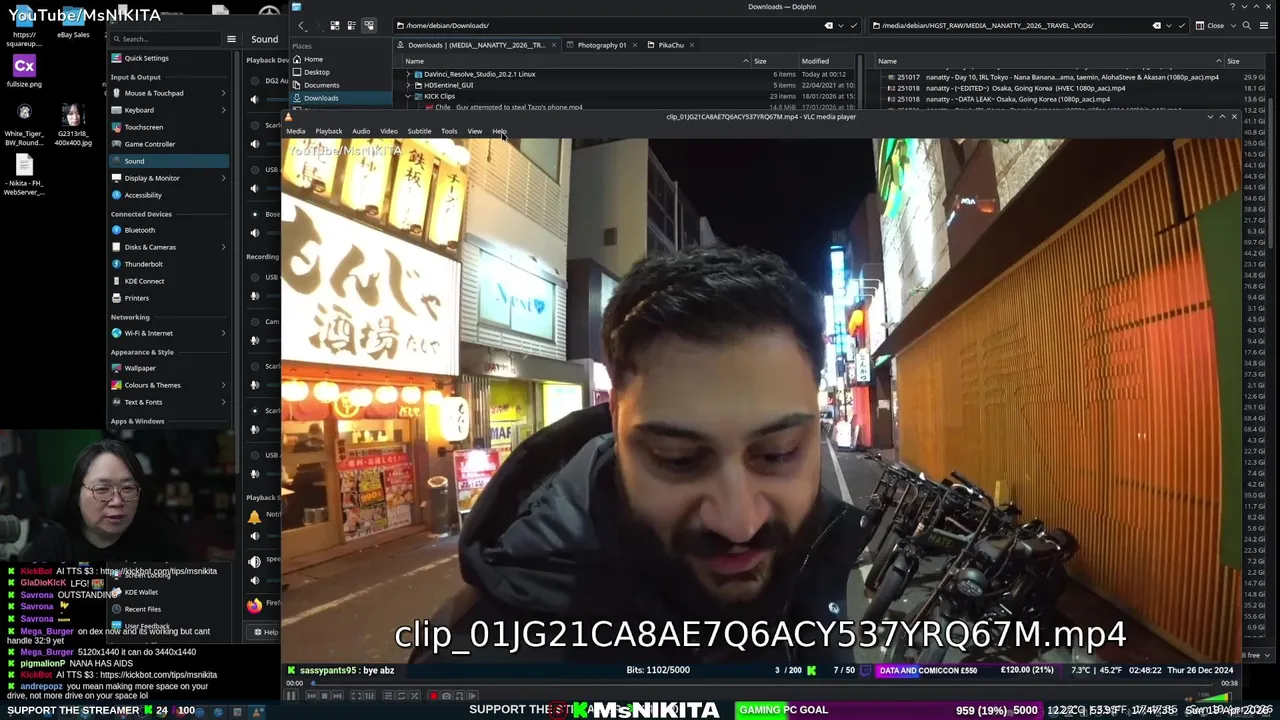Select DG2 Audio playback device radio button
The image size is (1280, 720).
(x=255, y=81)
